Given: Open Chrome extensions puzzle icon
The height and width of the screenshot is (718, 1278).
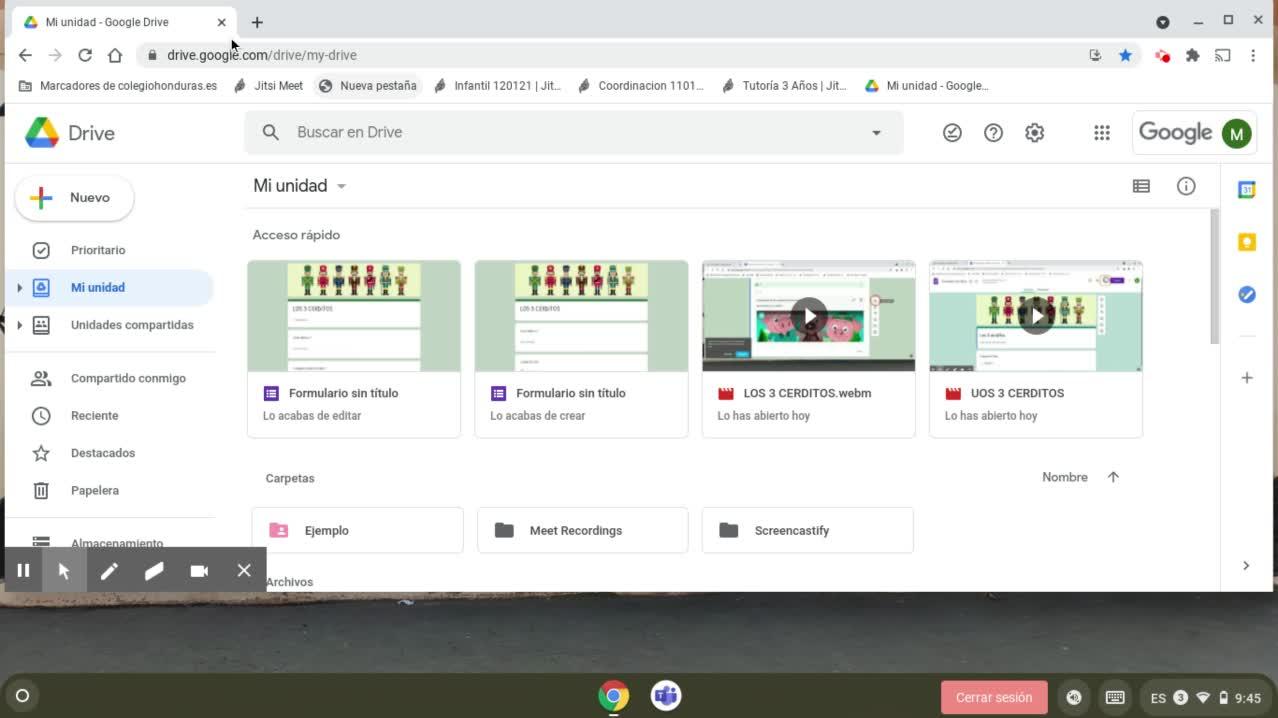Looking at the screenshot, I should tap(1192, 55).
